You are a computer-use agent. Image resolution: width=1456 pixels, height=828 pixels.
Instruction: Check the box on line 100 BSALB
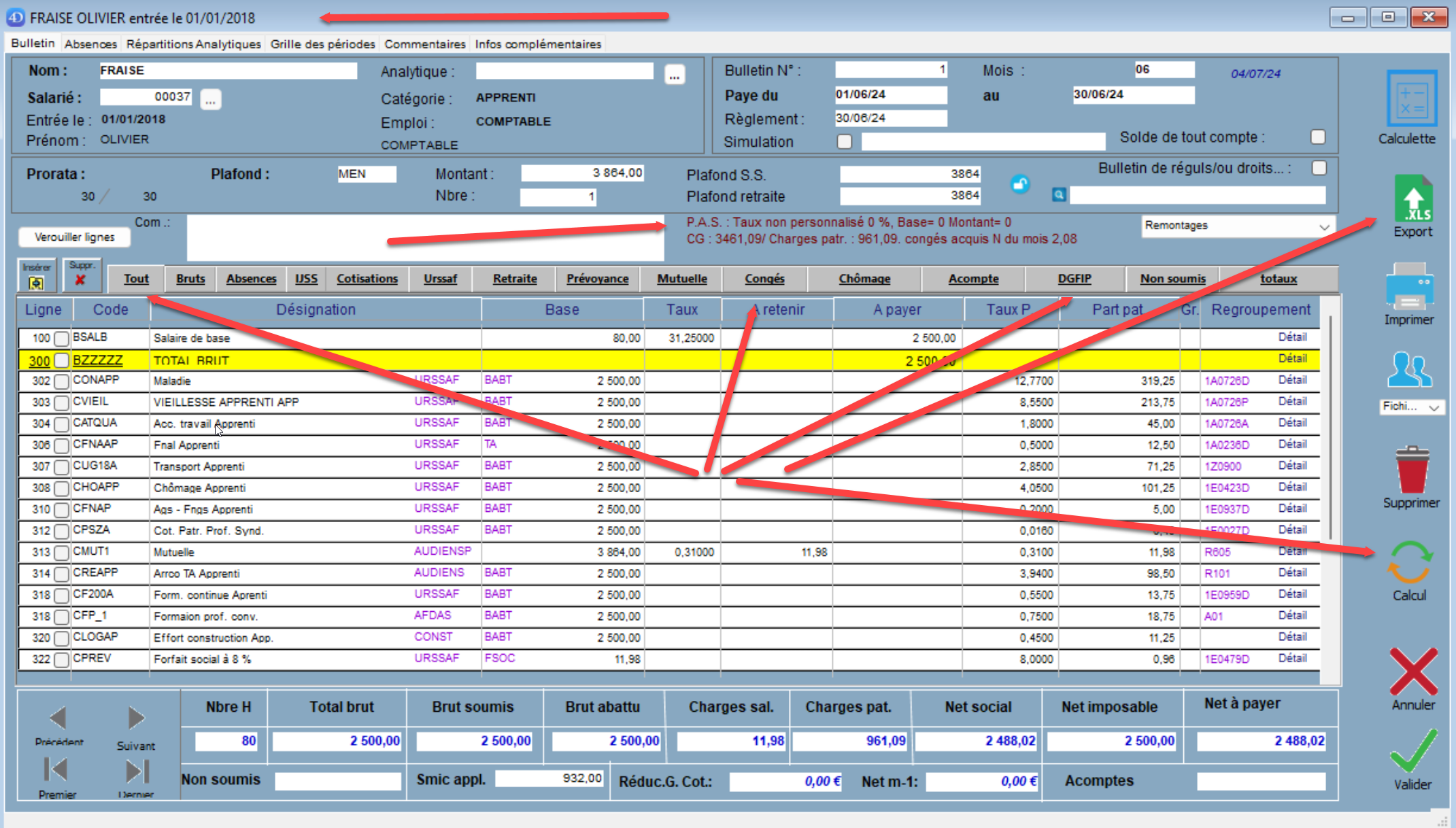point(61,338)
